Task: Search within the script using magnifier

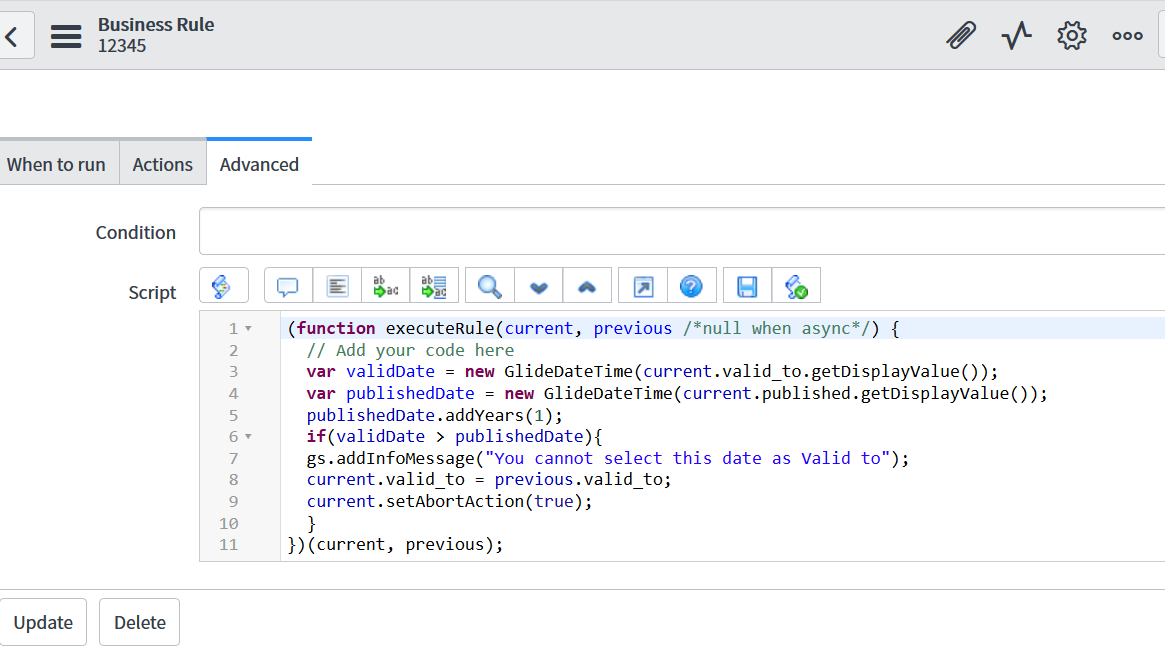Action: [x=490, y=286]
